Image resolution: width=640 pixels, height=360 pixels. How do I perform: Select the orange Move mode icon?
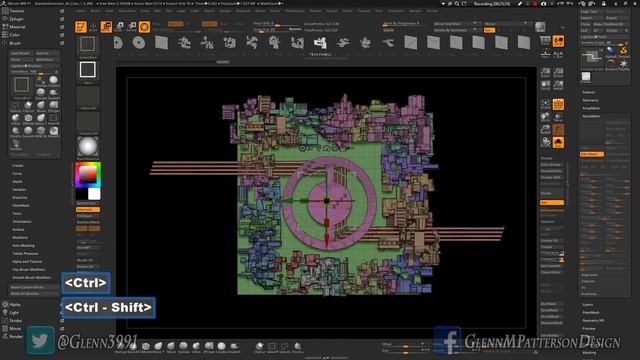pyautogui.click(x=106, y=27)
